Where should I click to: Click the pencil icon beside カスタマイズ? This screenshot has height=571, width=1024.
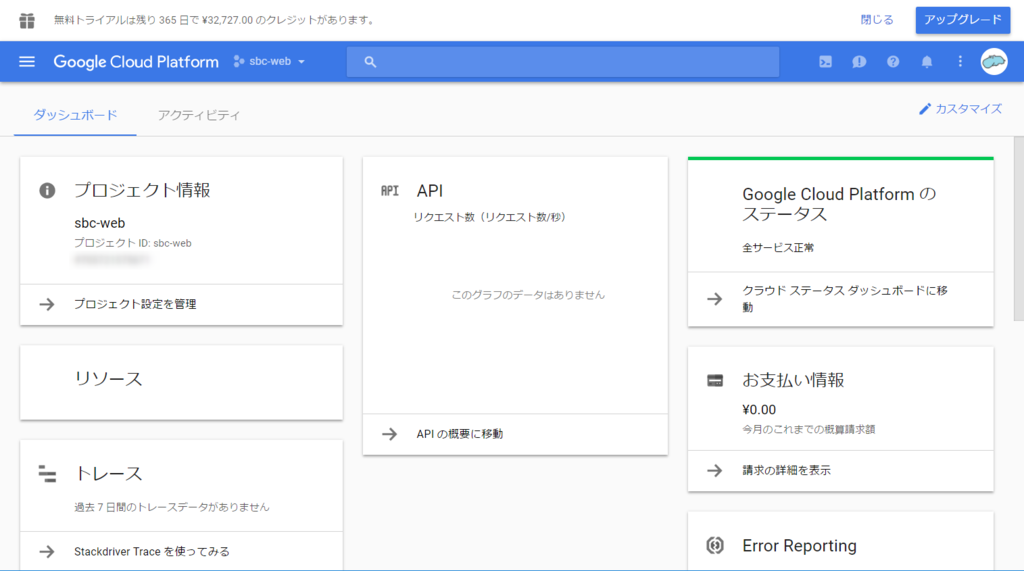(x=925, y=109)
